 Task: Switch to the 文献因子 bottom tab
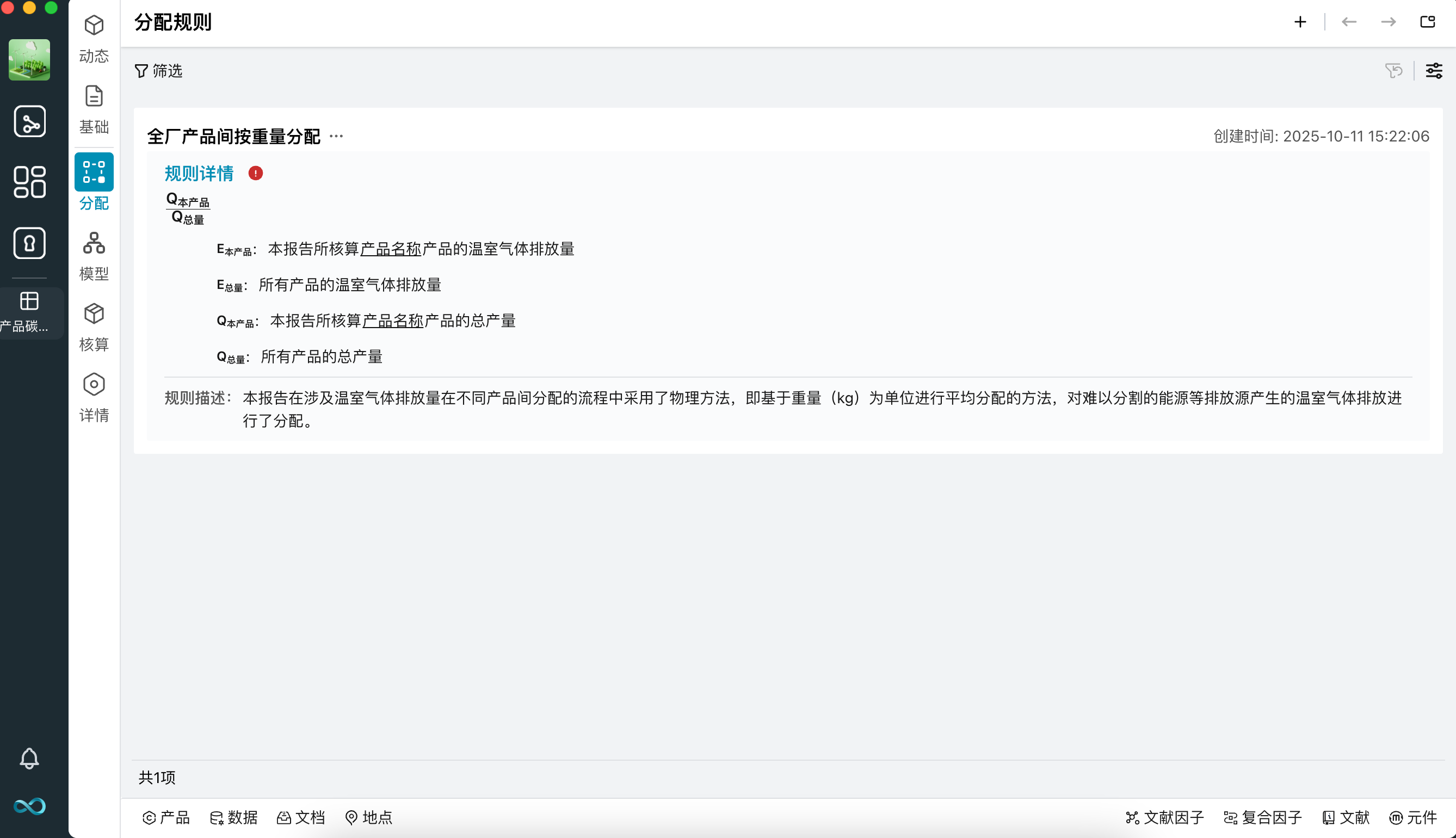1165,817
